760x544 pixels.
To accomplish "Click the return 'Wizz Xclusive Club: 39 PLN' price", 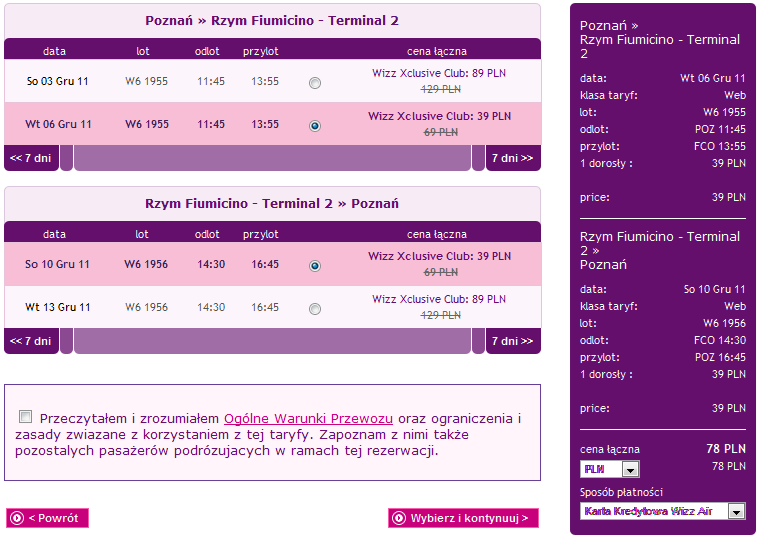I will click(439, 256).
